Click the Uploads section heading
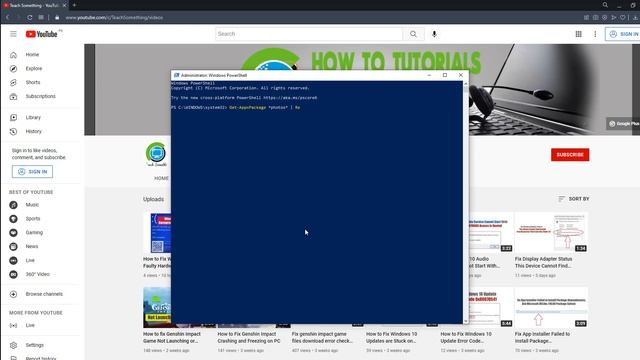Viewport: 640px width, 360px height. click(x=153, y=199)
